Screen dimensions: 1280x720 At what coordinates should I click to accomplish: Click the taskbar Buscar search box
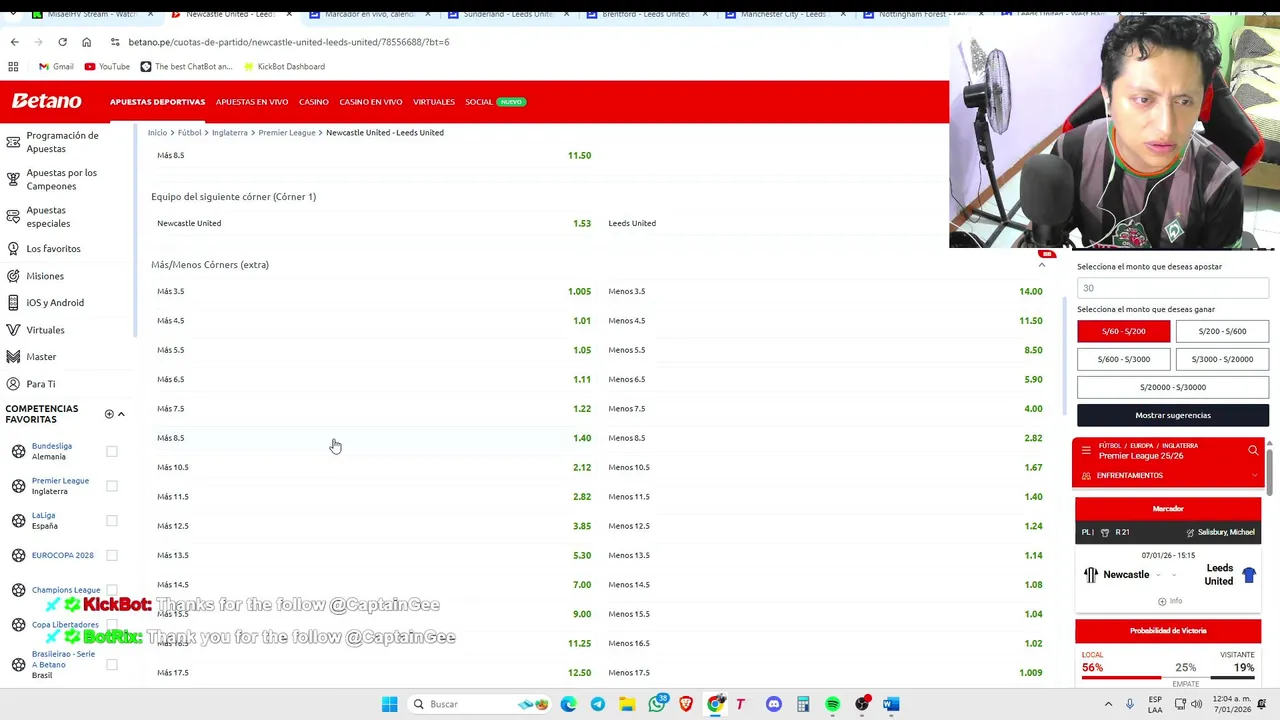coord(480,704)
